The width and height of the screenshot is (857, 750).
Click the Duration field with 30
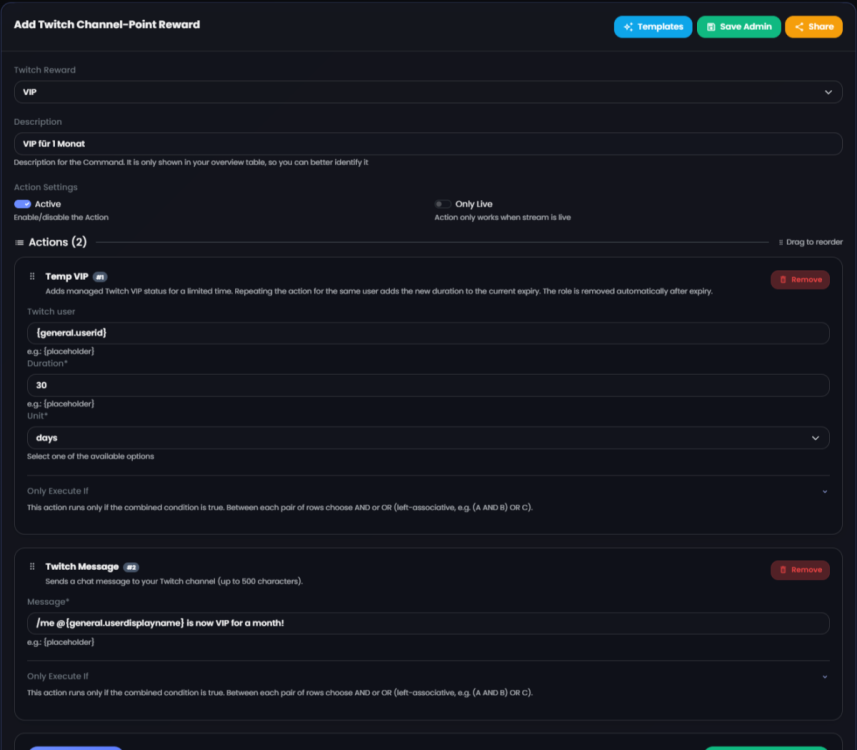[x=428, y=385]
